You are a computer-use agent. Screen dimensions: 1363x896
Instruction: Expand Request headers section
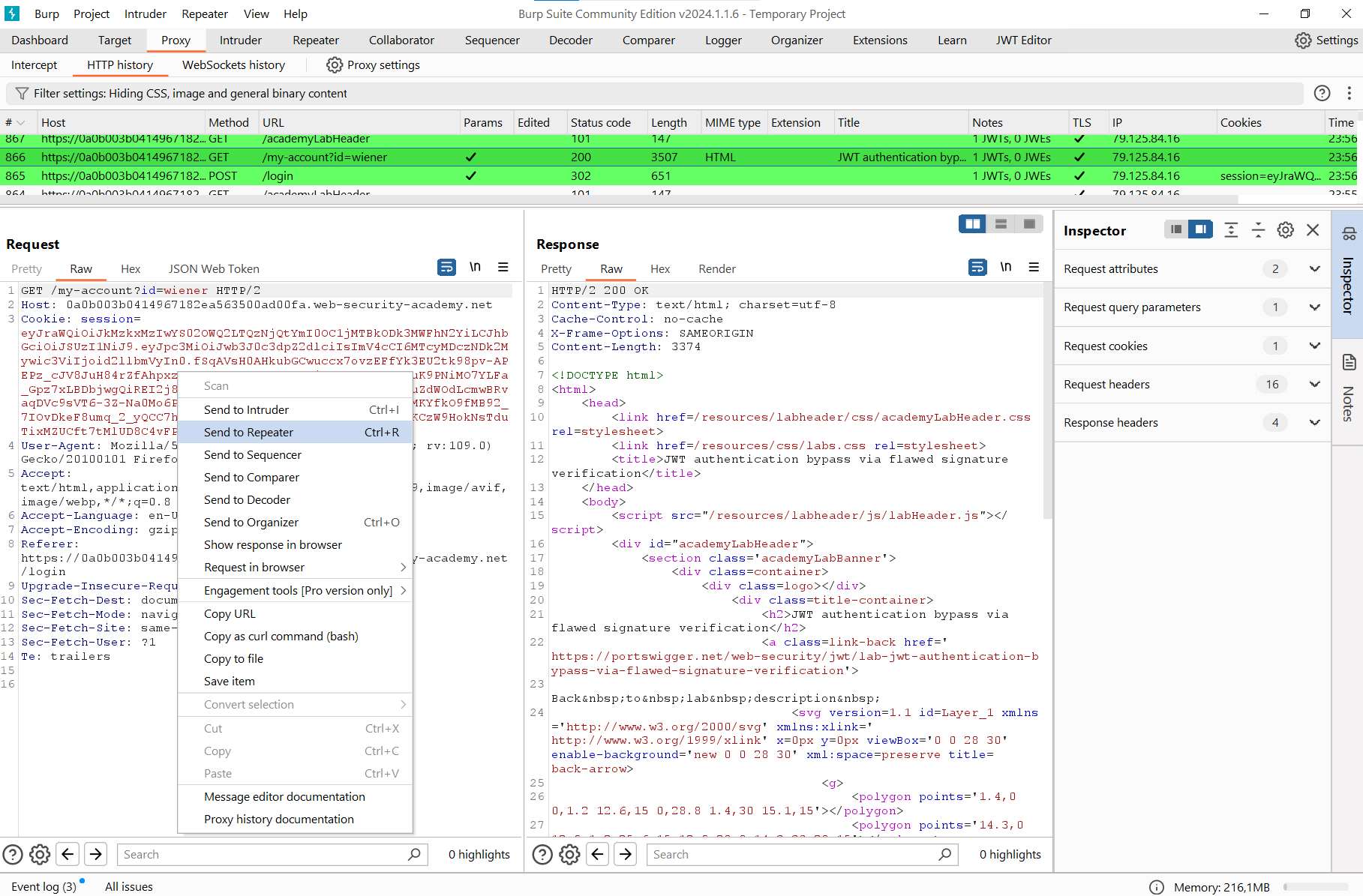pyautogui.click(x=1314, y=384)
